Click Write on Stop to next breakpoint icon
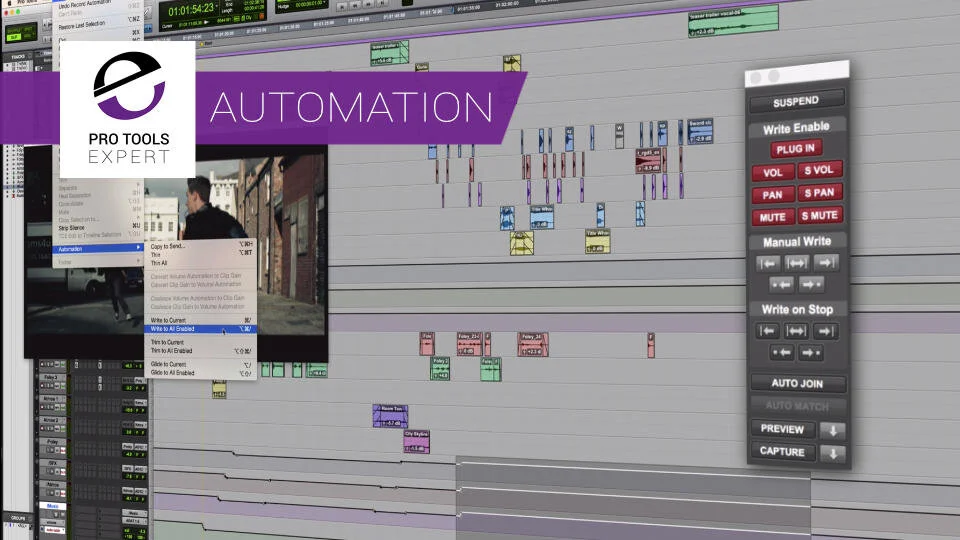Screen dimensions: 960x540 pos(811,353)
